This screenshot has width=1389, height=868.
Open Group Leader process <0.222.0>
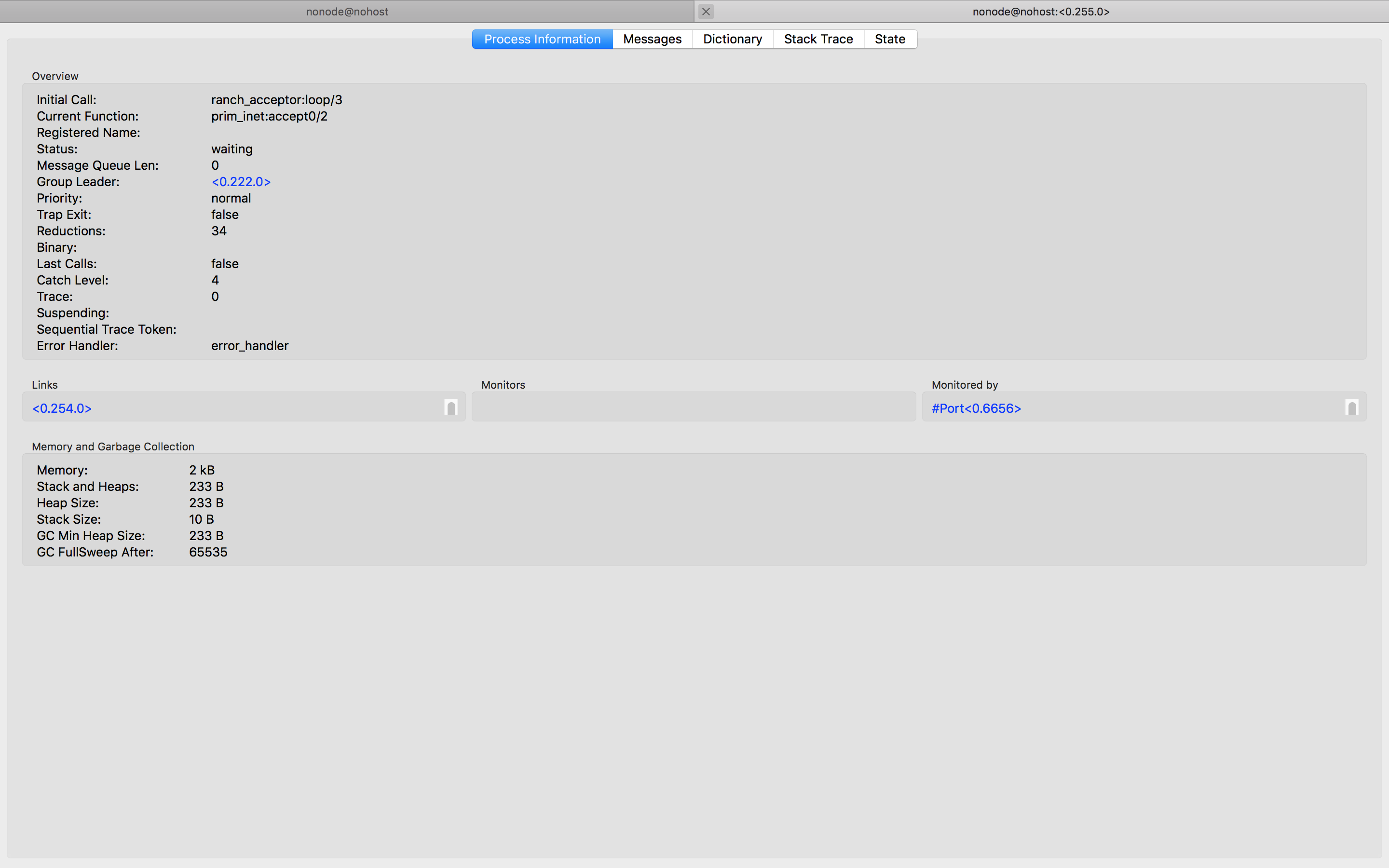[x=241, y=182]
